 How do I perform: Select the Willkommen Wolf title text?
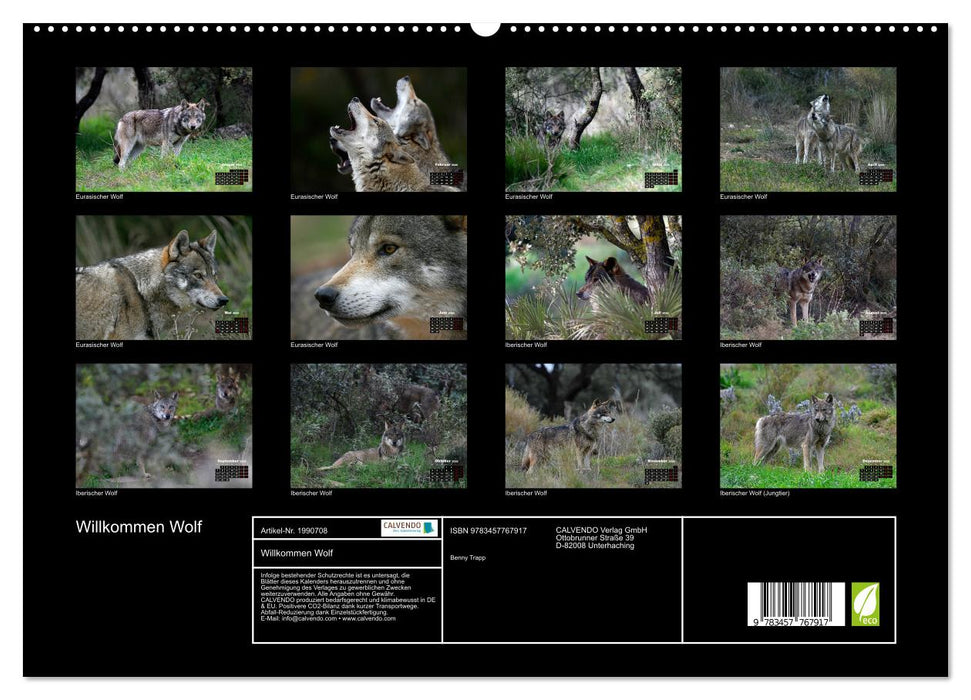(140, 524)
